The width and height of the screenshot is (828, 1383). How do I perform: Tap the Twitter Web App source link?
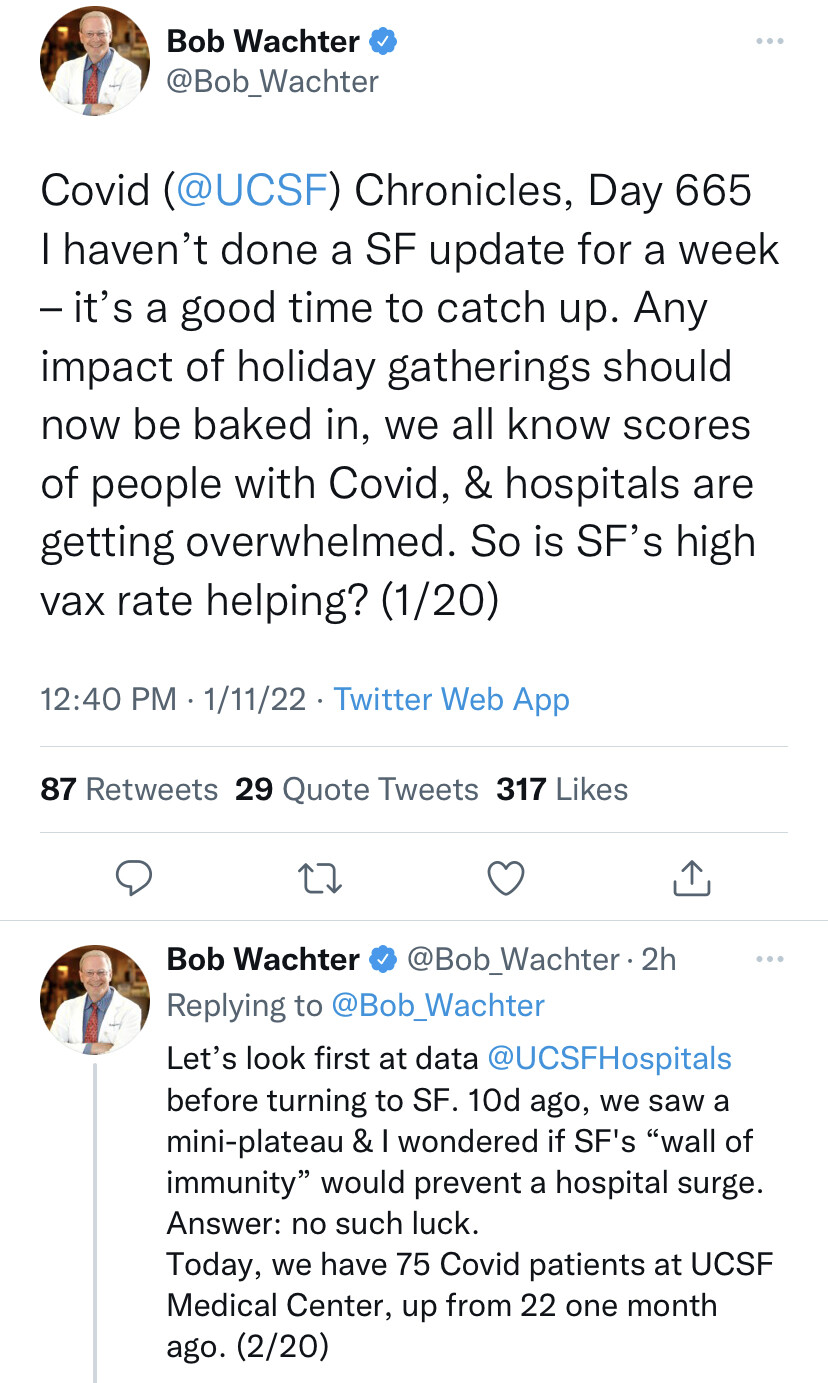coord(451,699)
